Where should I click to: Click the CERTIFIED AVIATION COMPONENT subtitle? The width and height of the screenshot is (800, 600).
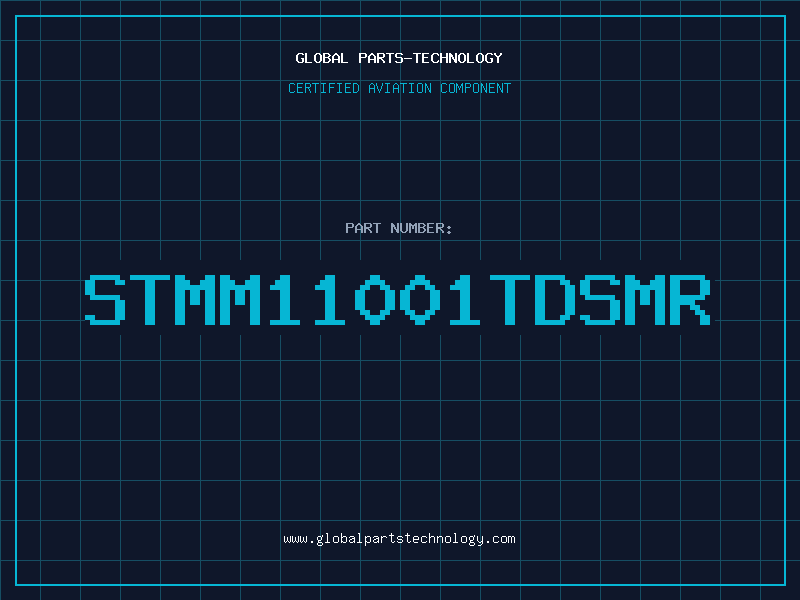(x=399, y=88)
